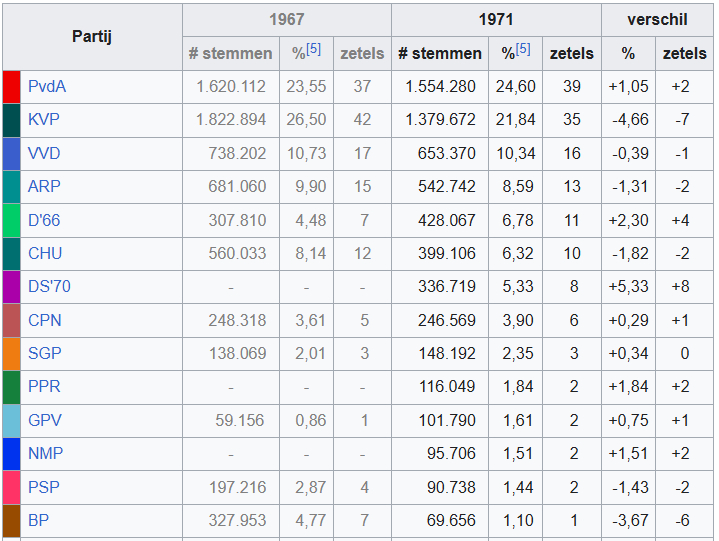The image size is (719, 541).
Task: Open the GPV party page
Action: pos(45,421)
